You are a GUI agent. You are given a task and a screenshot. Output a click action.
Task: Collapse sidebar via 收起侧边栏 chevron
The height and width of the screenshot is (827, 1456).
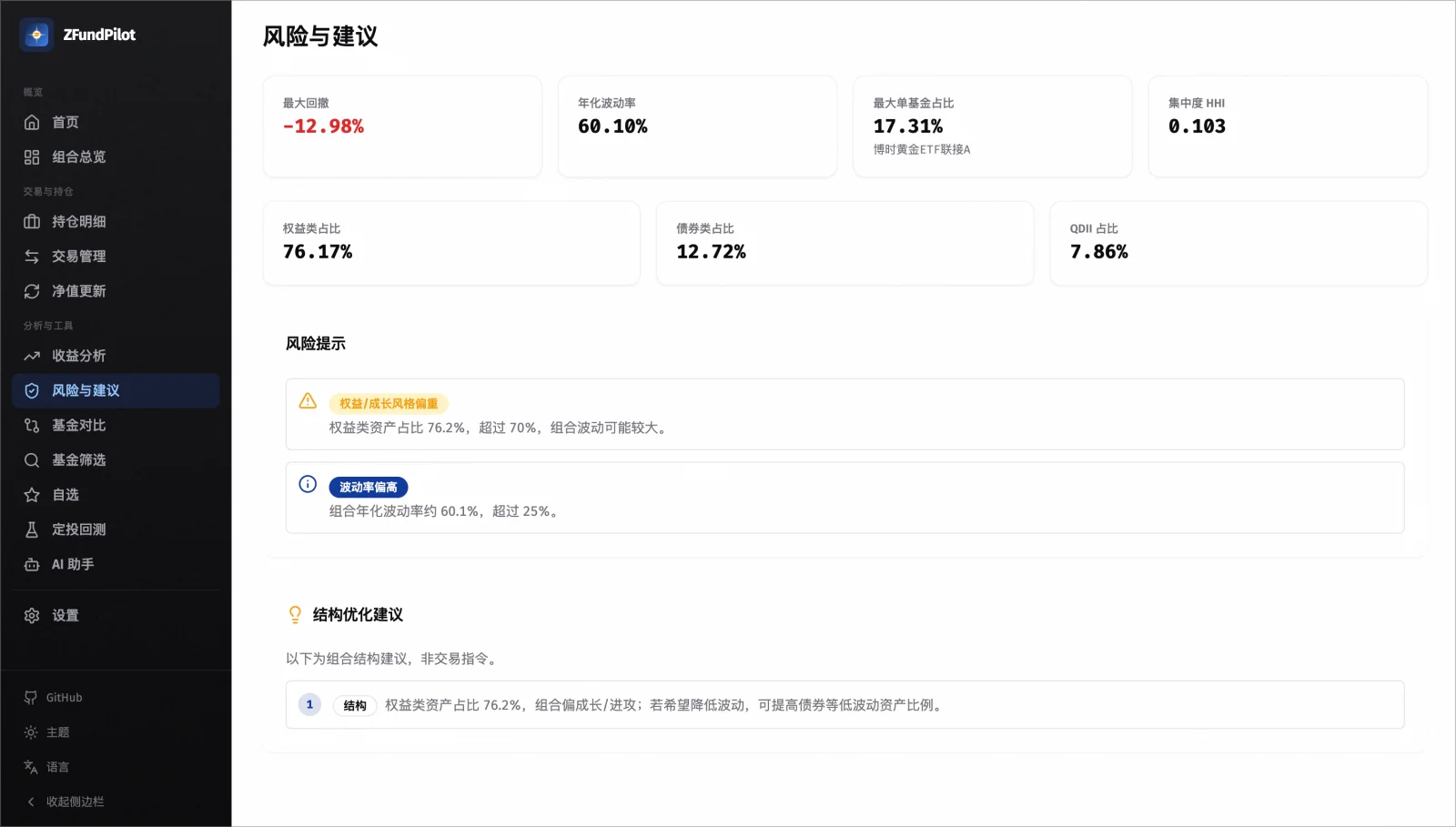coord(31,802)
